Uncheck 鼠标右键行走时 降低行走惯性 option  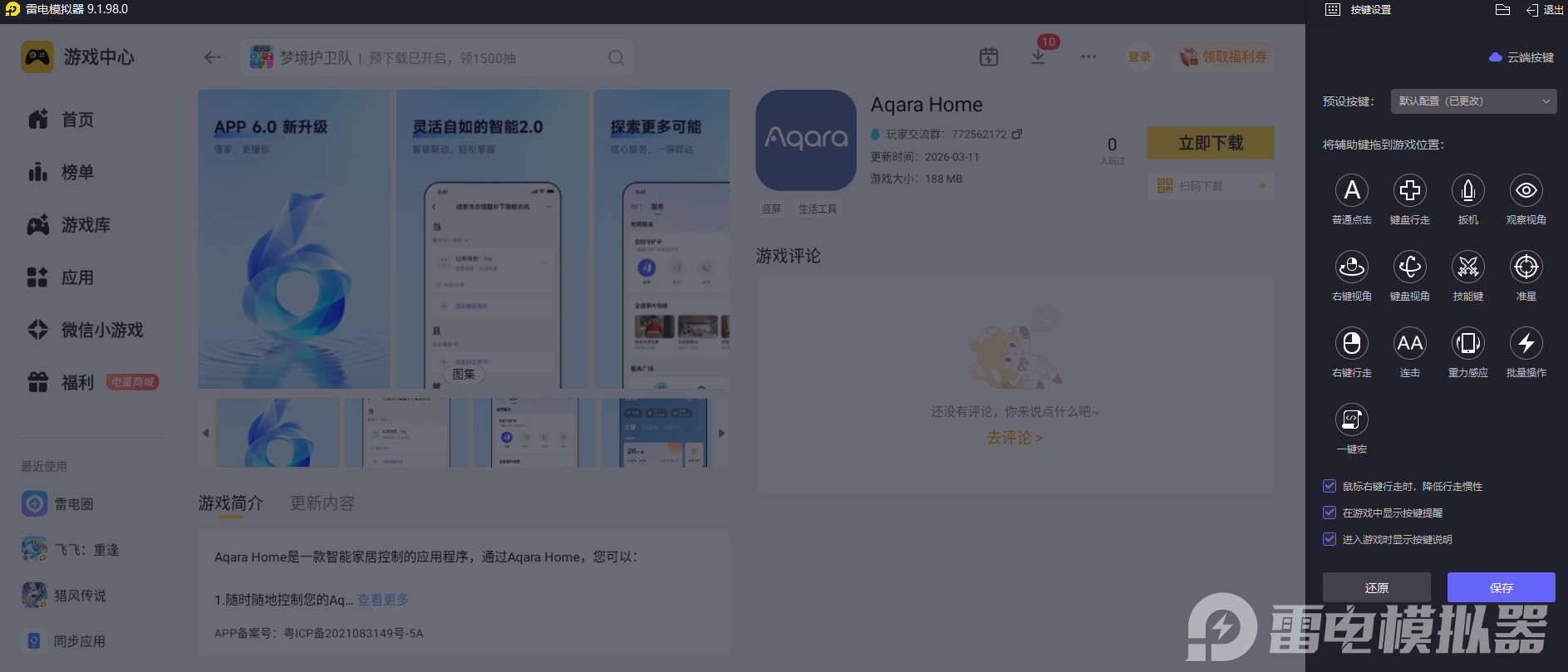pos(1330,486)
